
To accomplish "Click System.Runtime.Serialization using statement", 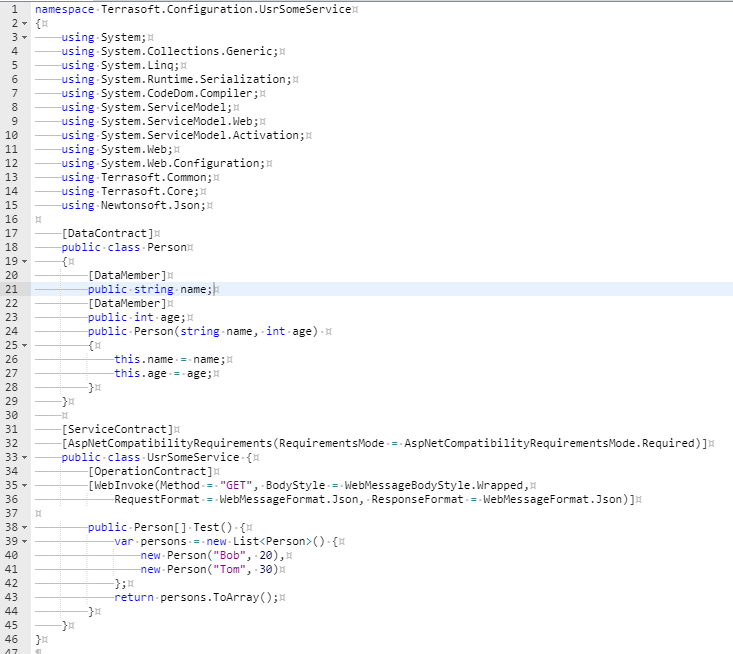I will pos(176,79).
